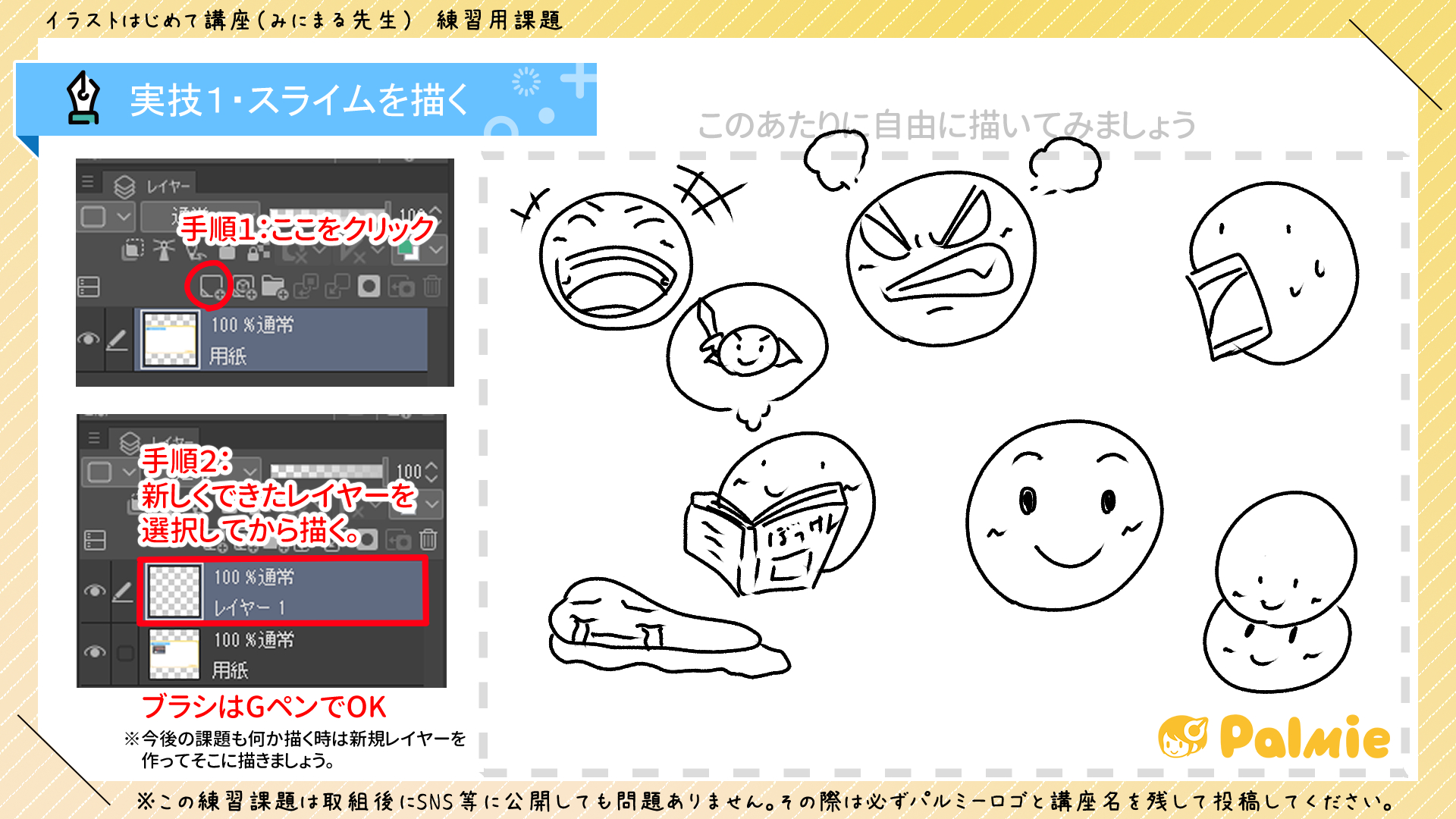Click the opacity slider in step 2 panel
The height and width of the screenshot is (819, 1456).
[328, 471]
